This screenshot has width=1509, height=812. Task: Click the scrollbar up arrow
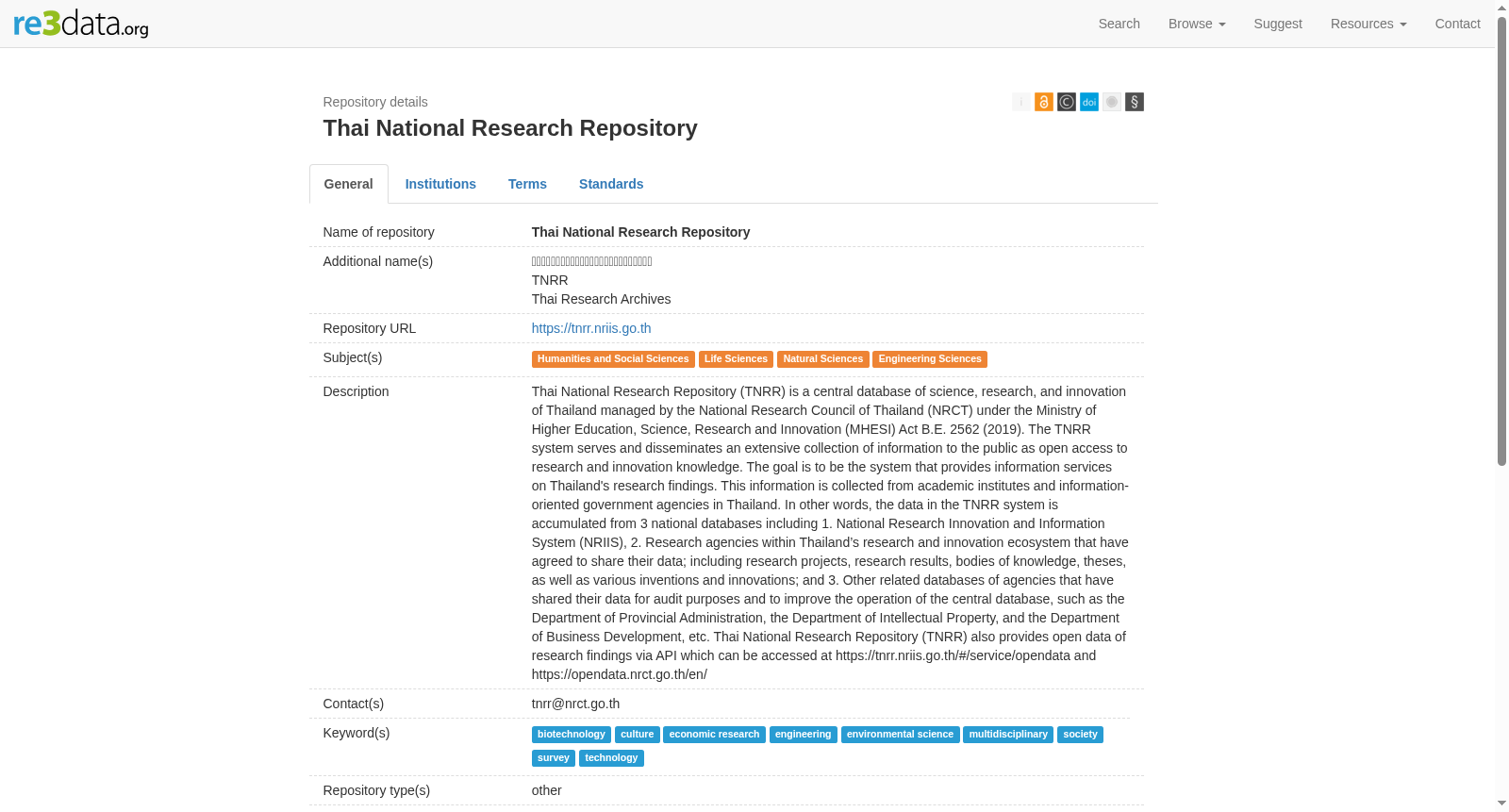[x=1501, y=8]
